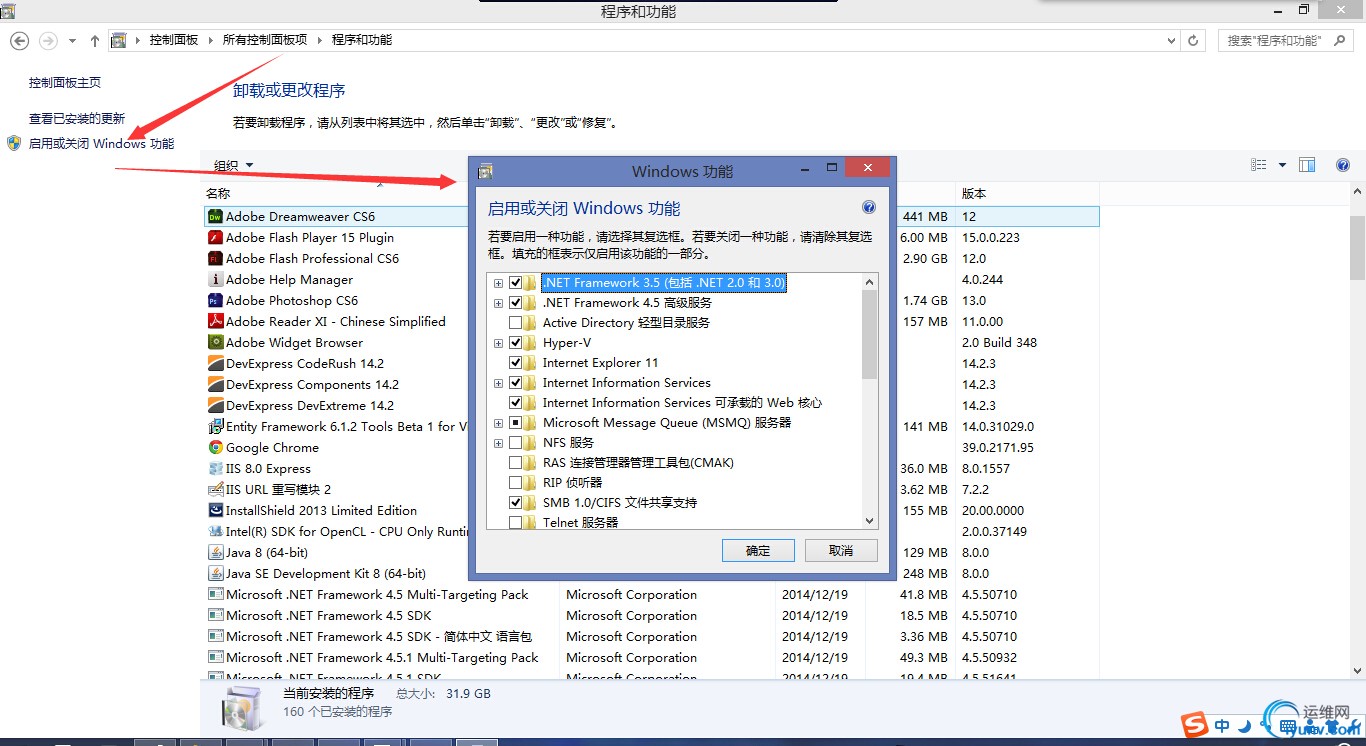The height and width of the screenshot is (746, 1366).
Task: Click the Forward navigation arrow
Action: (x=47, y=40)
